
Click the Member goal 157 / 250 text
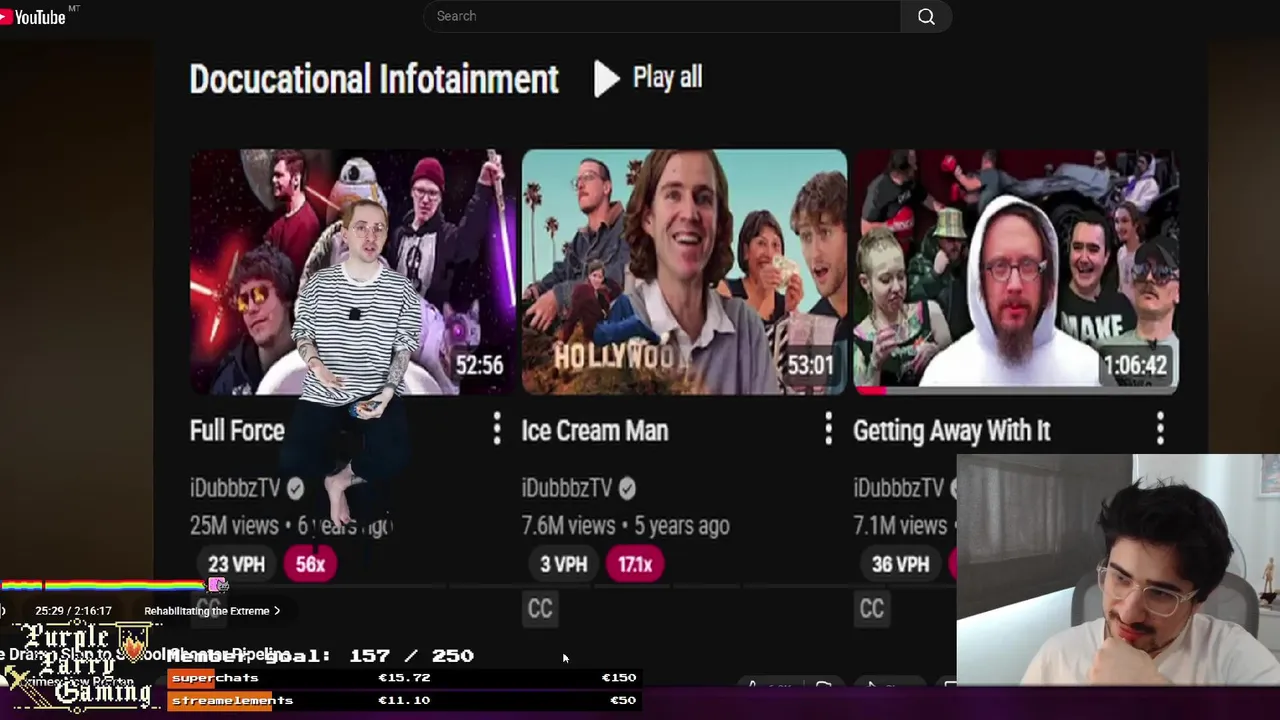click(320, 656)
